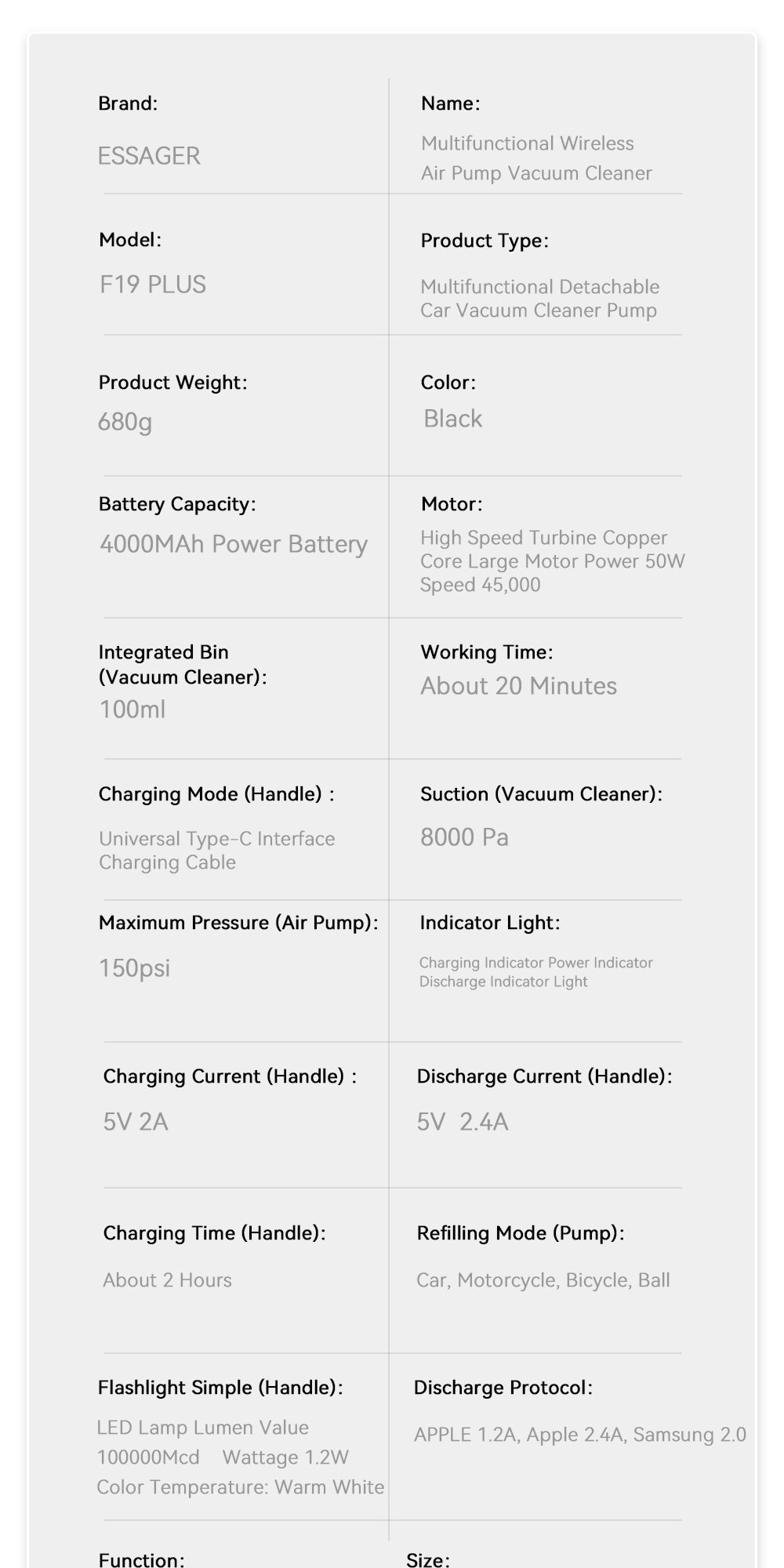Click the Flashlight Simple (Handle) heading
The height and width of the screenshot is (1568, 784).
[220, 1388]
